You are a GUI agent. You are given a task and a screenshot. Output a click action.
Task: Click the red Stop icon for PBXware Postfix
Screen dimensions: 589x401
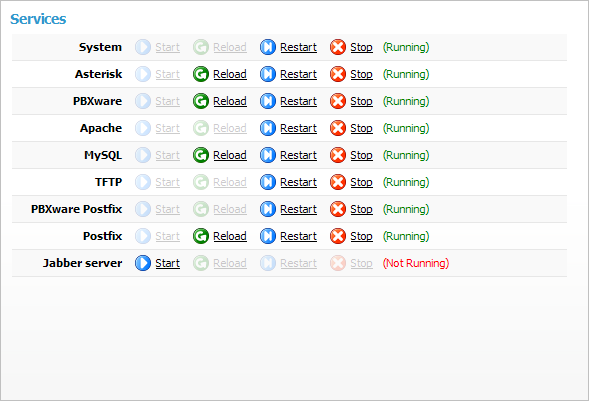click(x=338, y=210)
